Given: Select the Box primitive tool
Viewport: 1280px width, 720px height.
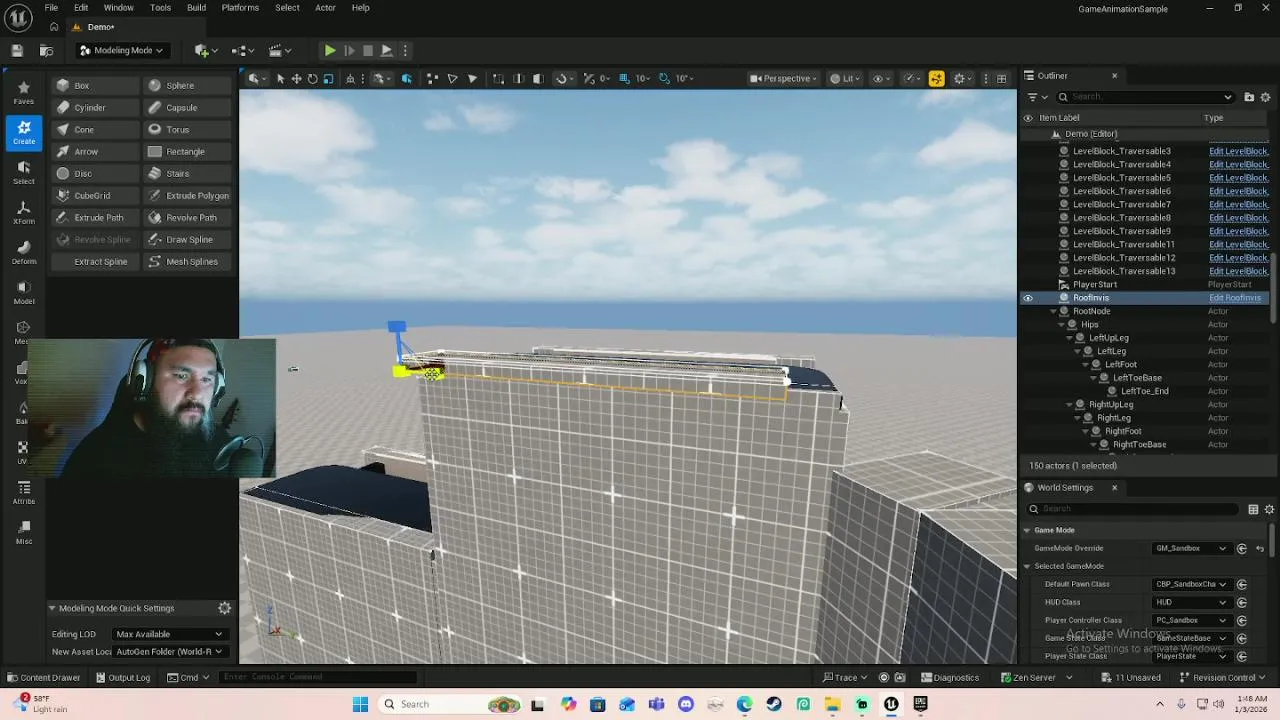Looking at the screenshot, I should 96,86.
